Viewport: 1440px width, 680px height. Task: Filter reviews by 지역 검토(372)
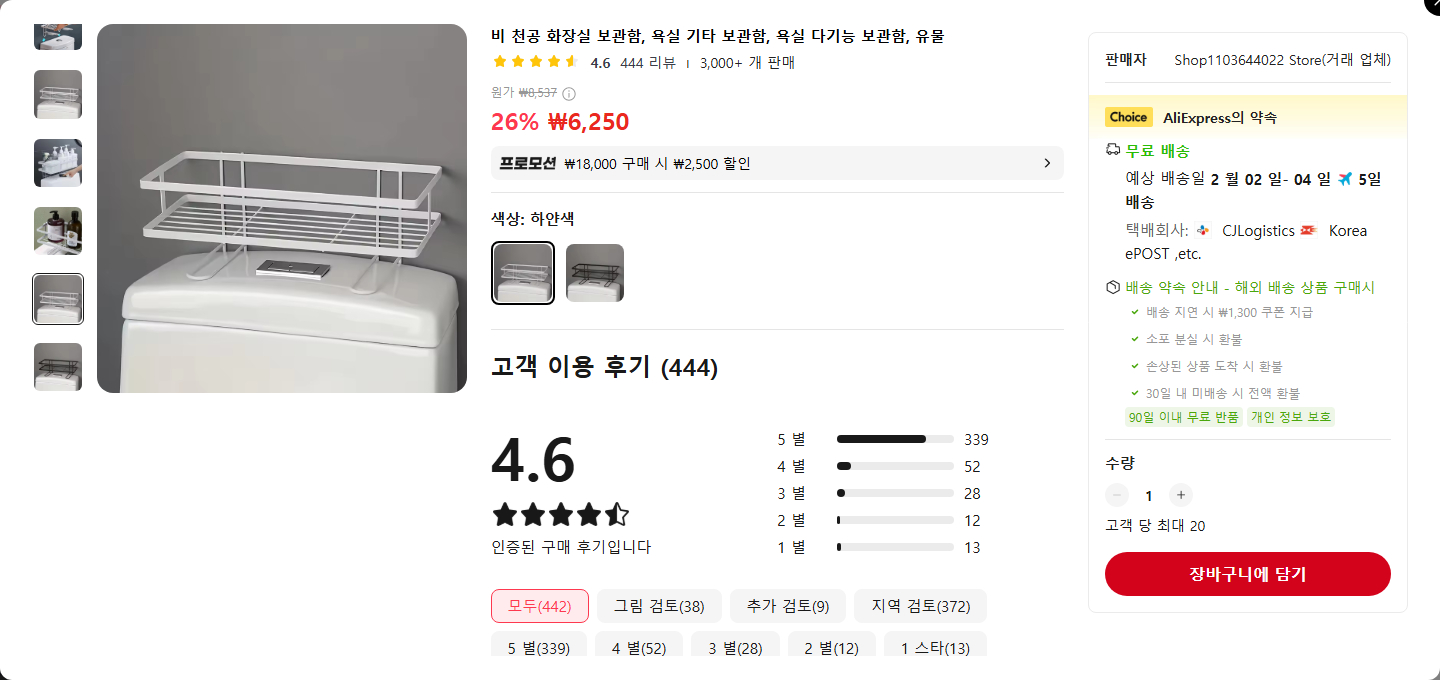(921, 606)
